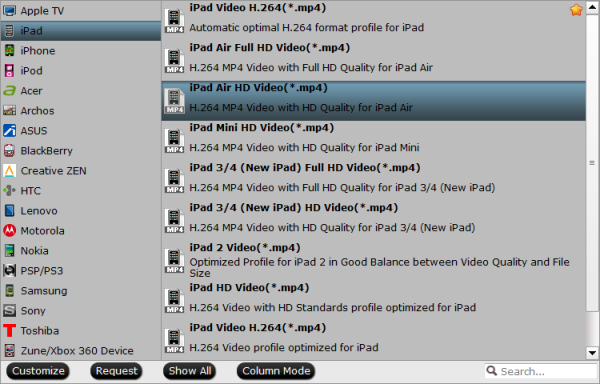This screenshot has height=384, width=600.
Task: Select the Lenovo label
Action: click(x=39, y=211)
